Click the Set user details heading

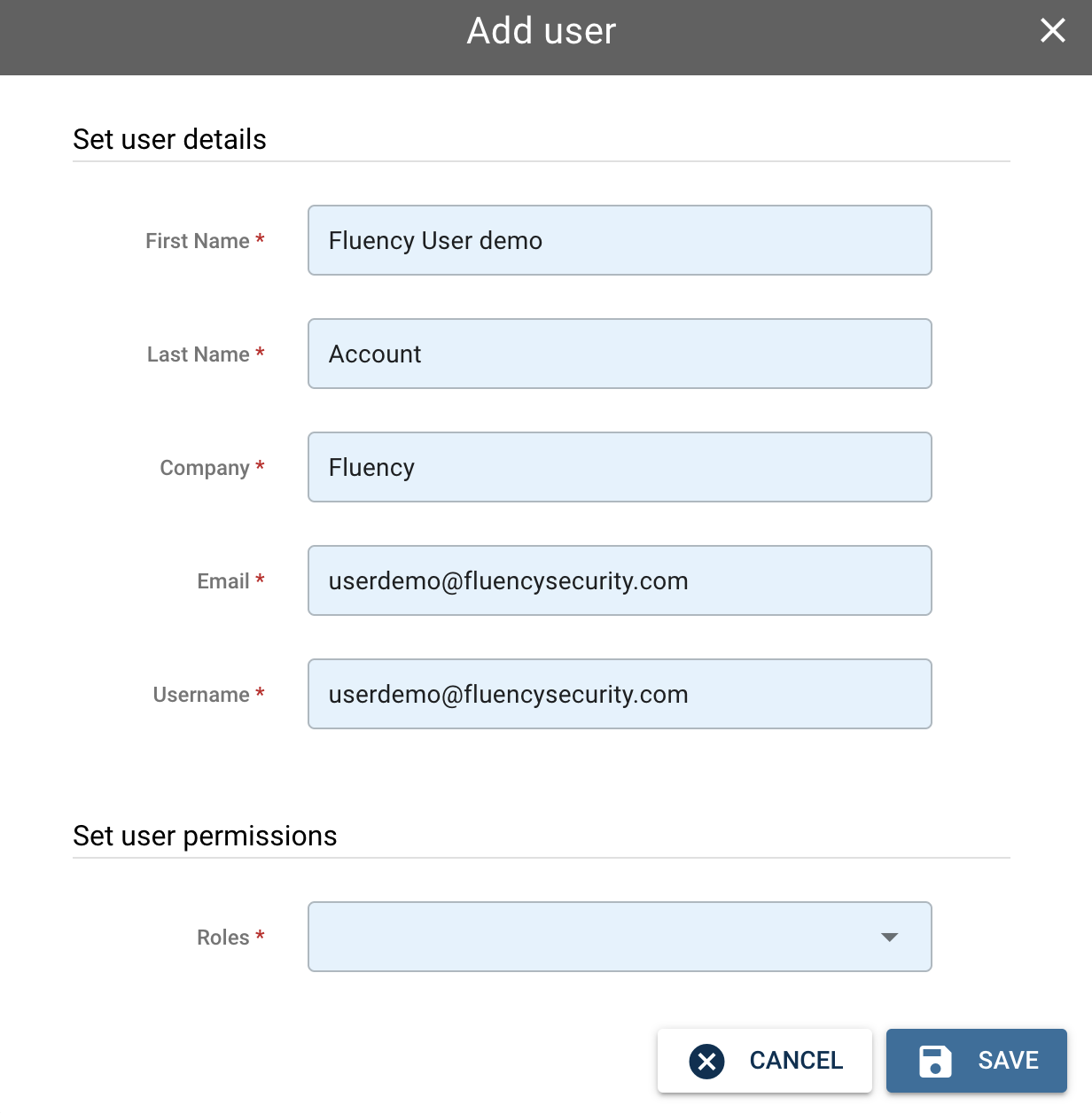click(x=169, y=139)
